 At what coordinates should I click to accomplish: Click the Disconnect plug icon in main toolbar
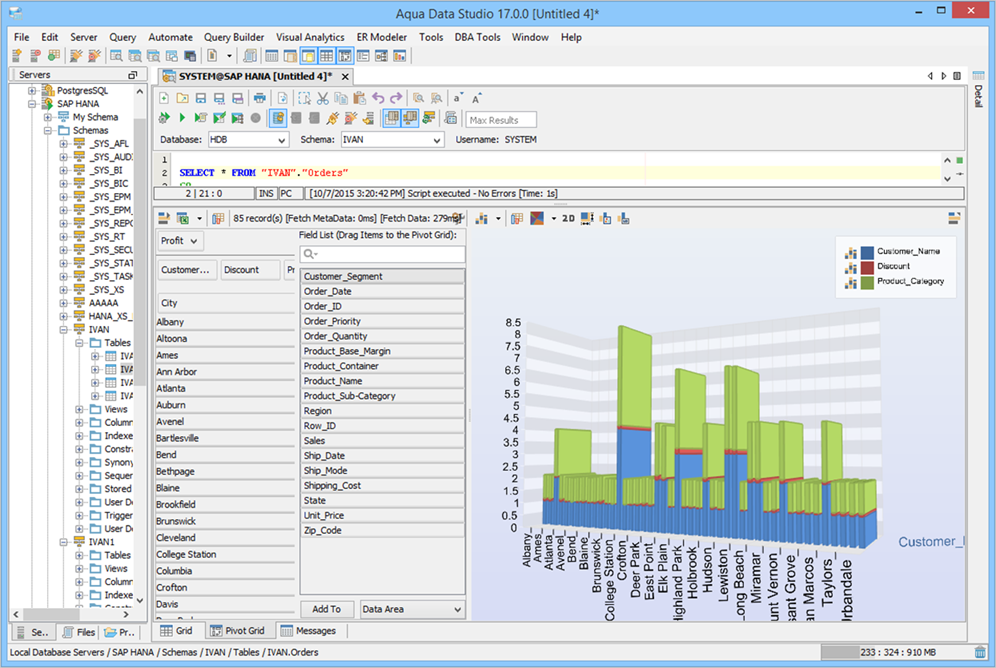click(x=94, y=56)
